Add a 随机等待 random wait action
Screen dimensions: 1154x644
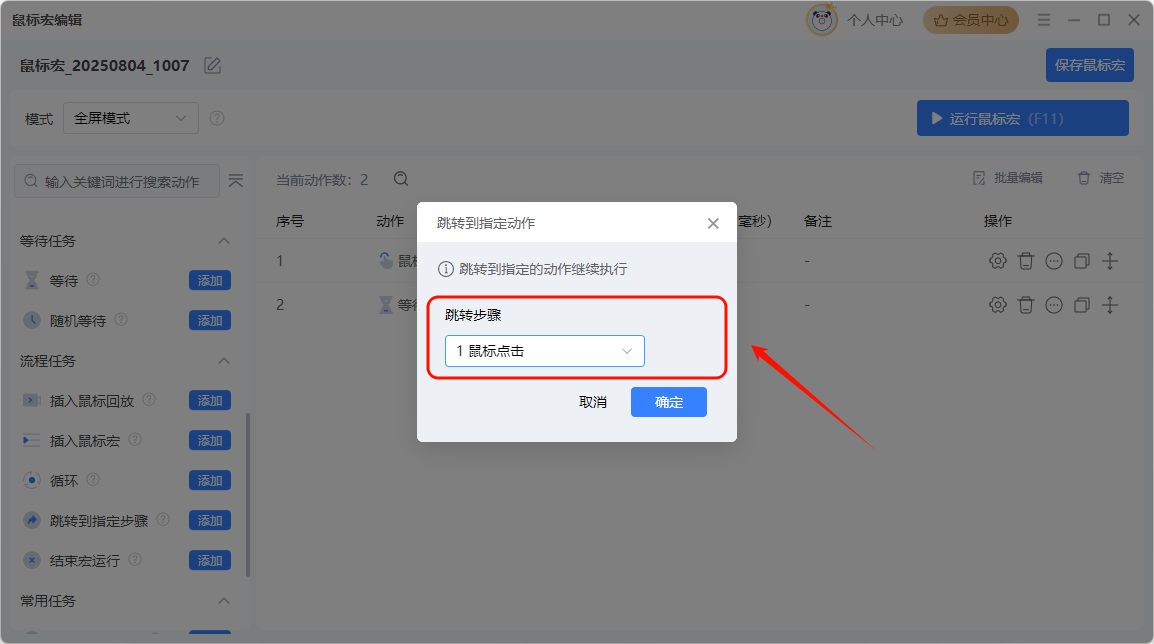pos(210,320)
